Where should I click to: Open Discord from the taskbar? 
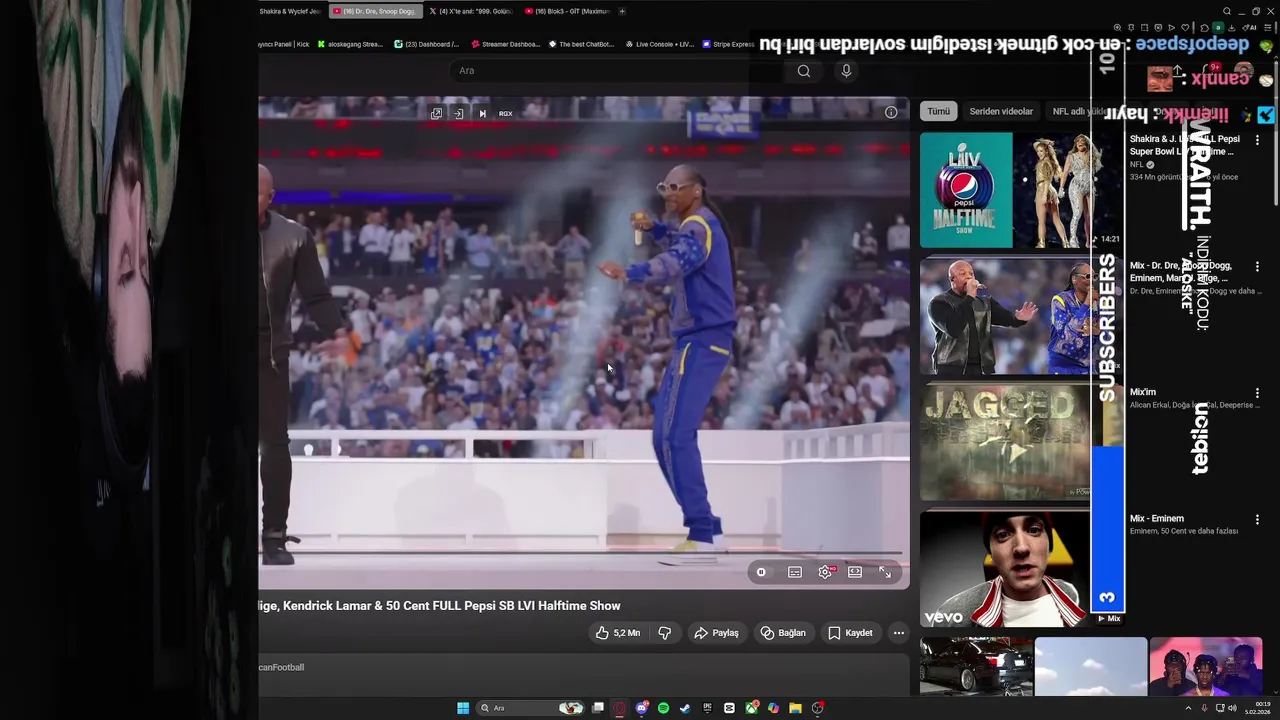[x=642, y=708]
